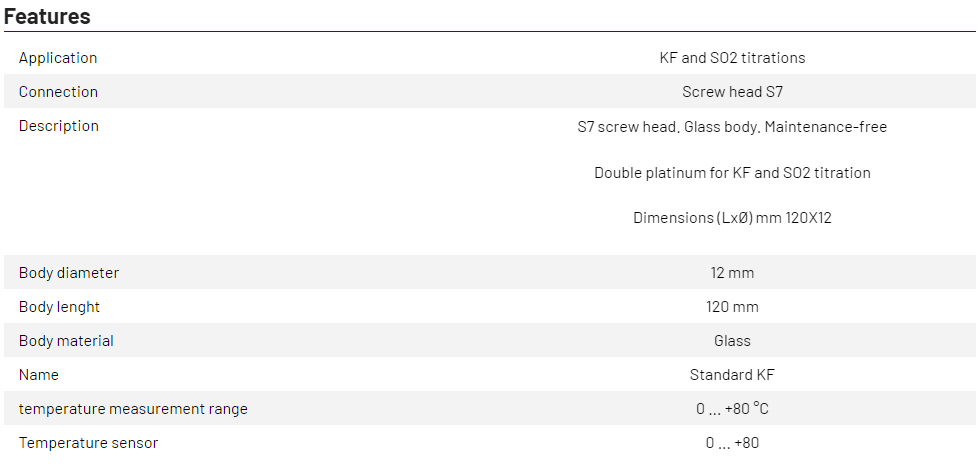Click the Body material value 'Glass'
The image size is (979, 468).
pos(732,341)
